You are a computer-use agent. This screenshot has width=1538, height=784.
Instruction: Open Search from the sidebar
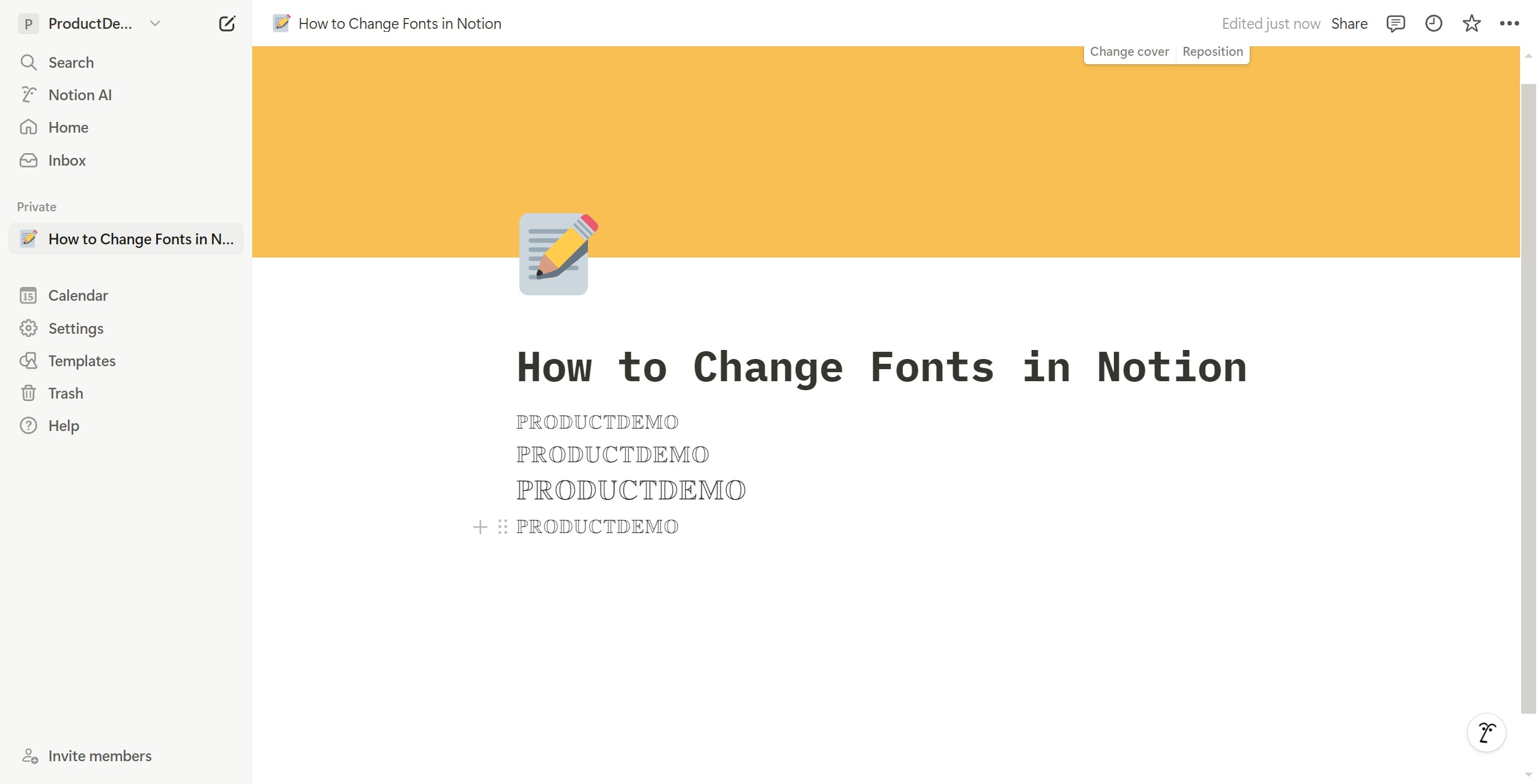click(x=126, y=62)
